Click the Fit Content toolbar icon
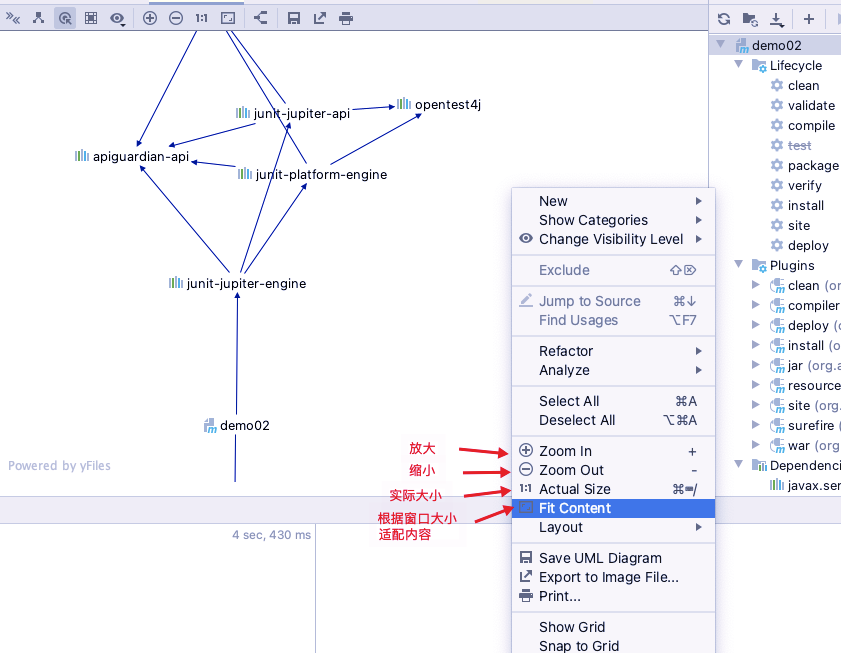This screenshot has height=653, width=841. [x=228, y=18]
